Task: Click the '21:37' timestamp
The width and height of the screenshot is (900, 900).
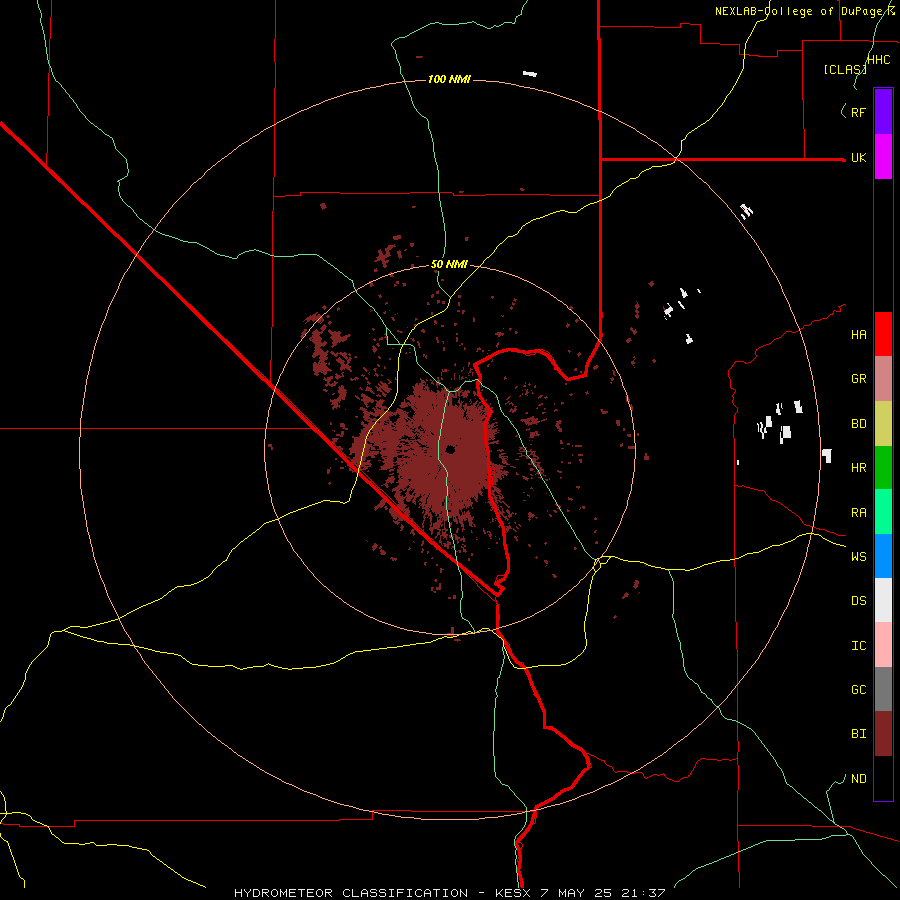Action: (643, 893)
